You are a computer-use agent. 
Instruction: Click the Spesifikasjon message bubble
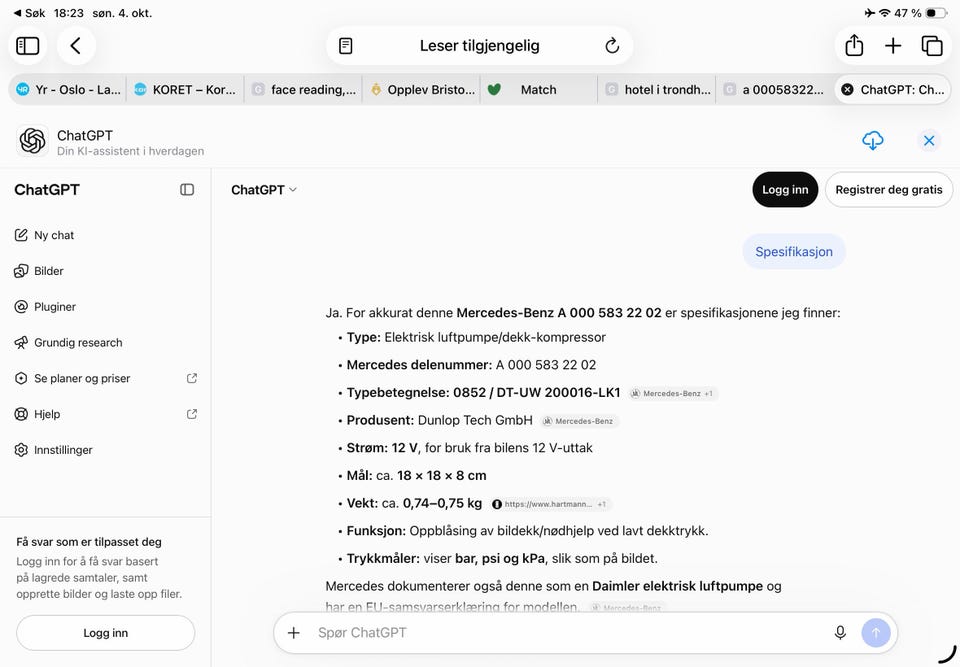click(793, 252)
